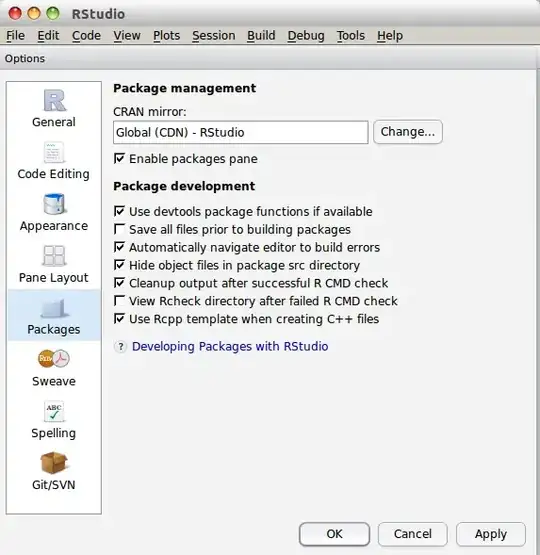Open the Session menu
540x555 pixels.
214,35
